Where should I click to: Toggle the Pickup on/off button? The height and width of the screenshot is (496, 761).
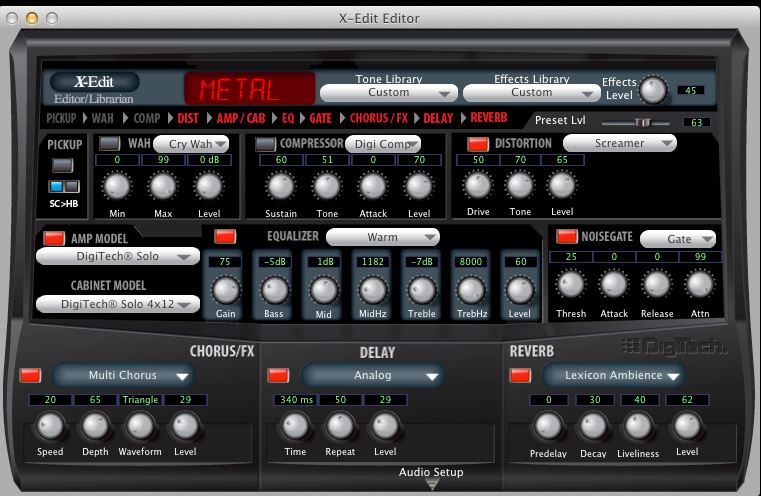[63, 165]
